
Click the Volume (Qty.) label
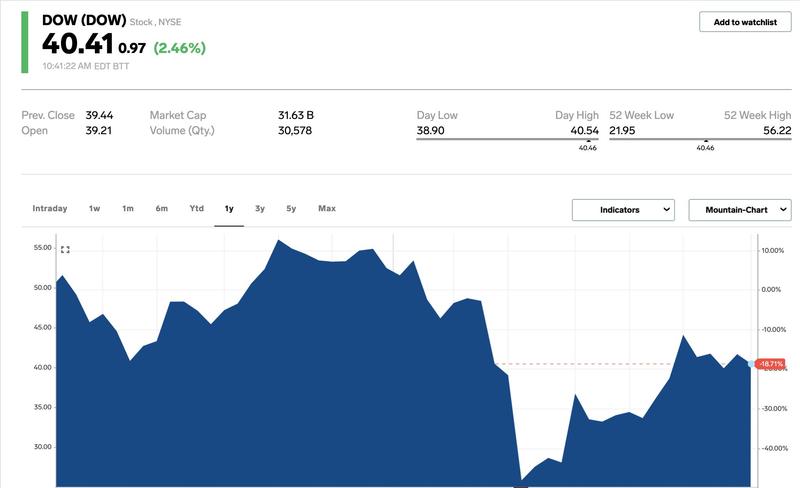pos(182,131)
